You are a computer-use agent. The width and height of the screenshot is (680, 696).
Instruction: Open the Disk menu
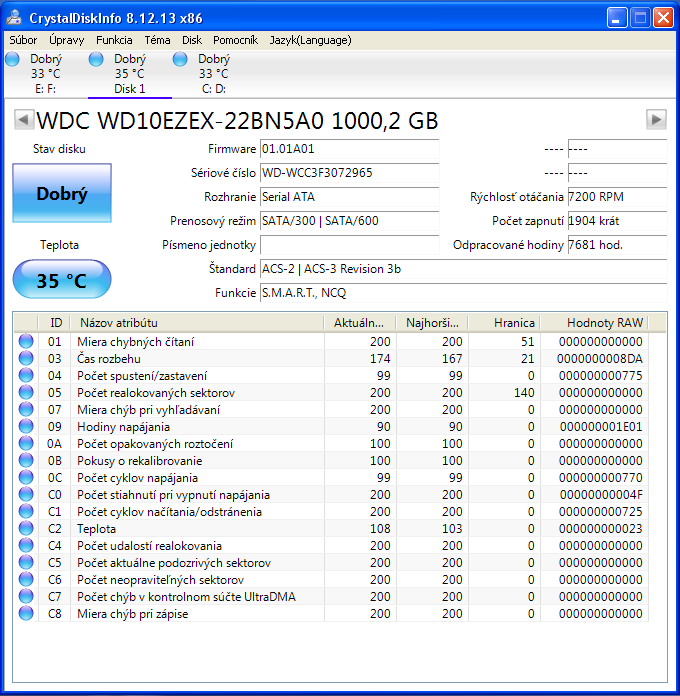point(192,40)
